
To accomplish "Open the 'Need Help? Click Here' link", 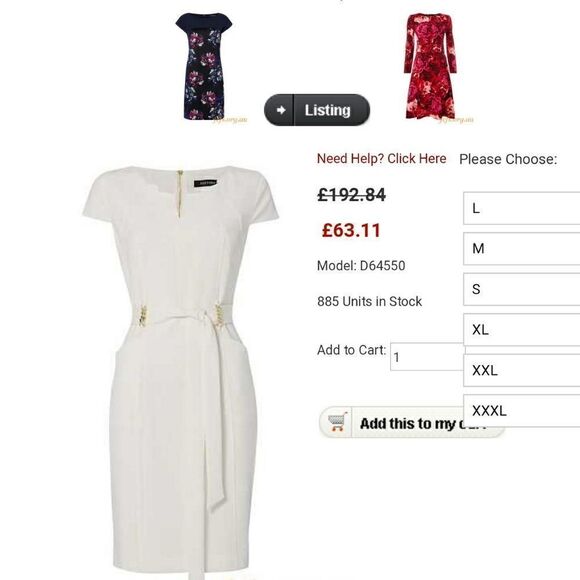I will click(x=381, y=159).
